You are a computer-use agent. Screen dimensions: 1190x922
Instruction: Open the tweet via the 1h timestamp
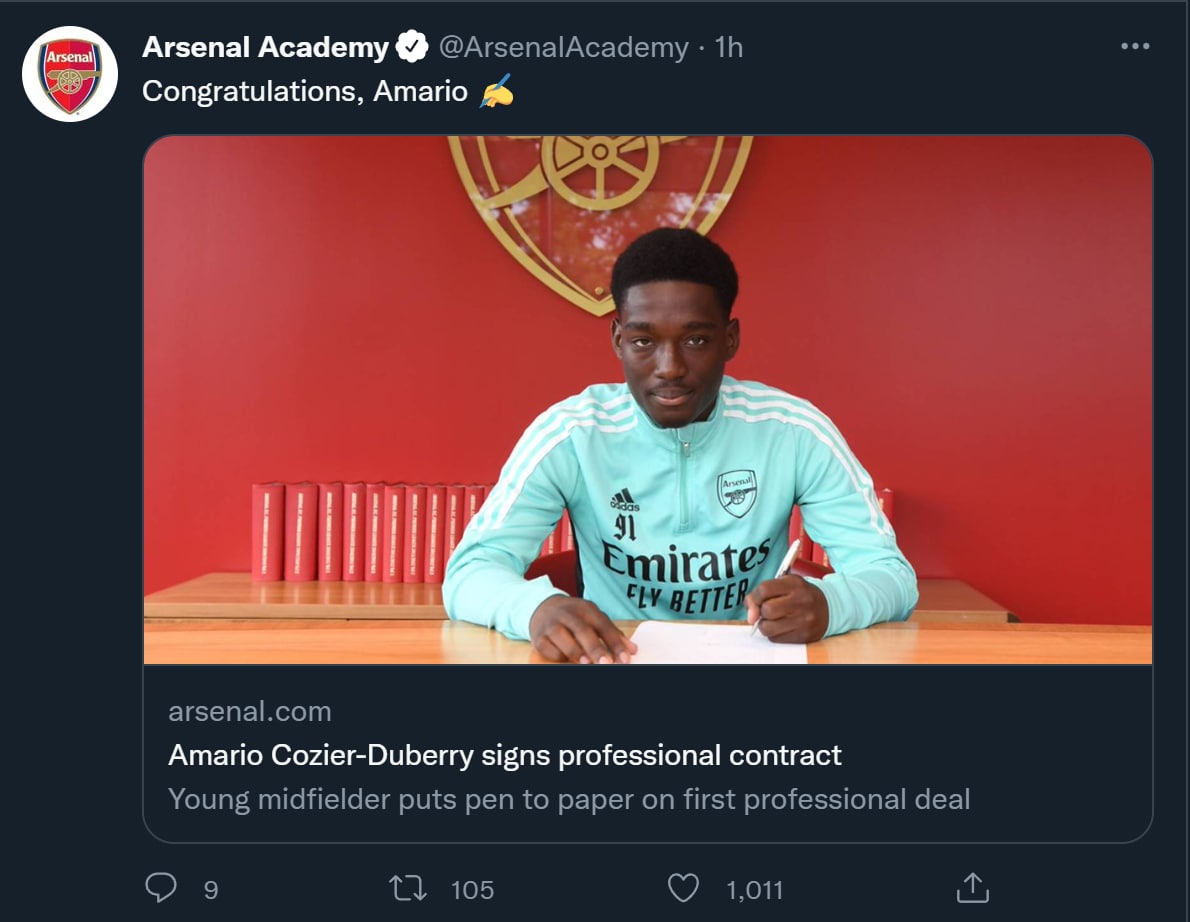coord(729,47)
